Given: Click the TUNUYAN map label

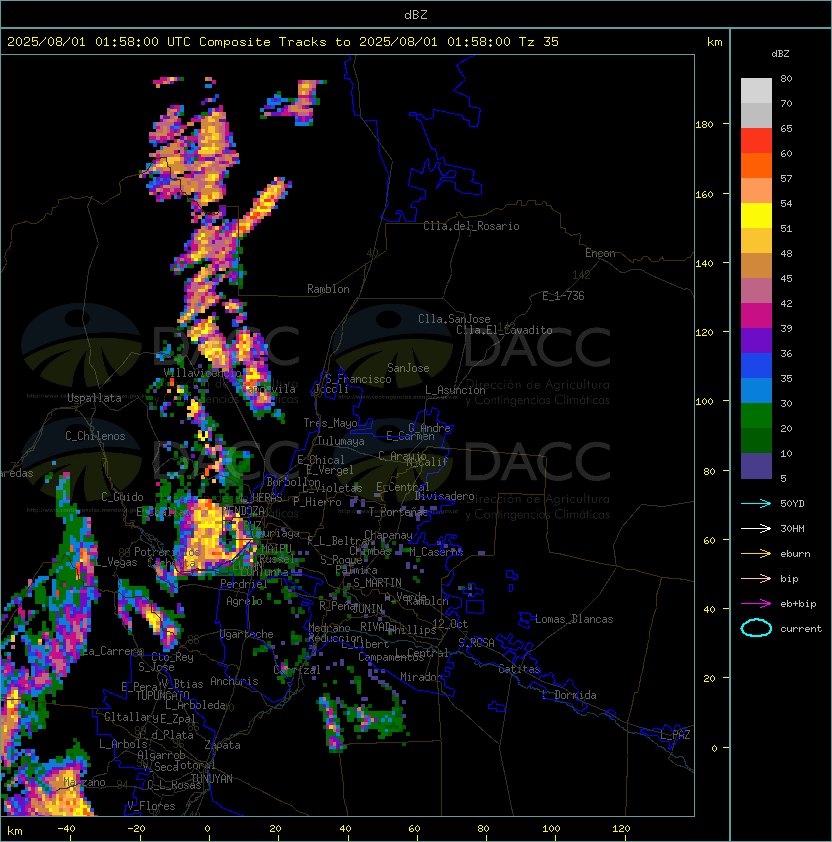Looking at the screenshot, I should (212, 779).
